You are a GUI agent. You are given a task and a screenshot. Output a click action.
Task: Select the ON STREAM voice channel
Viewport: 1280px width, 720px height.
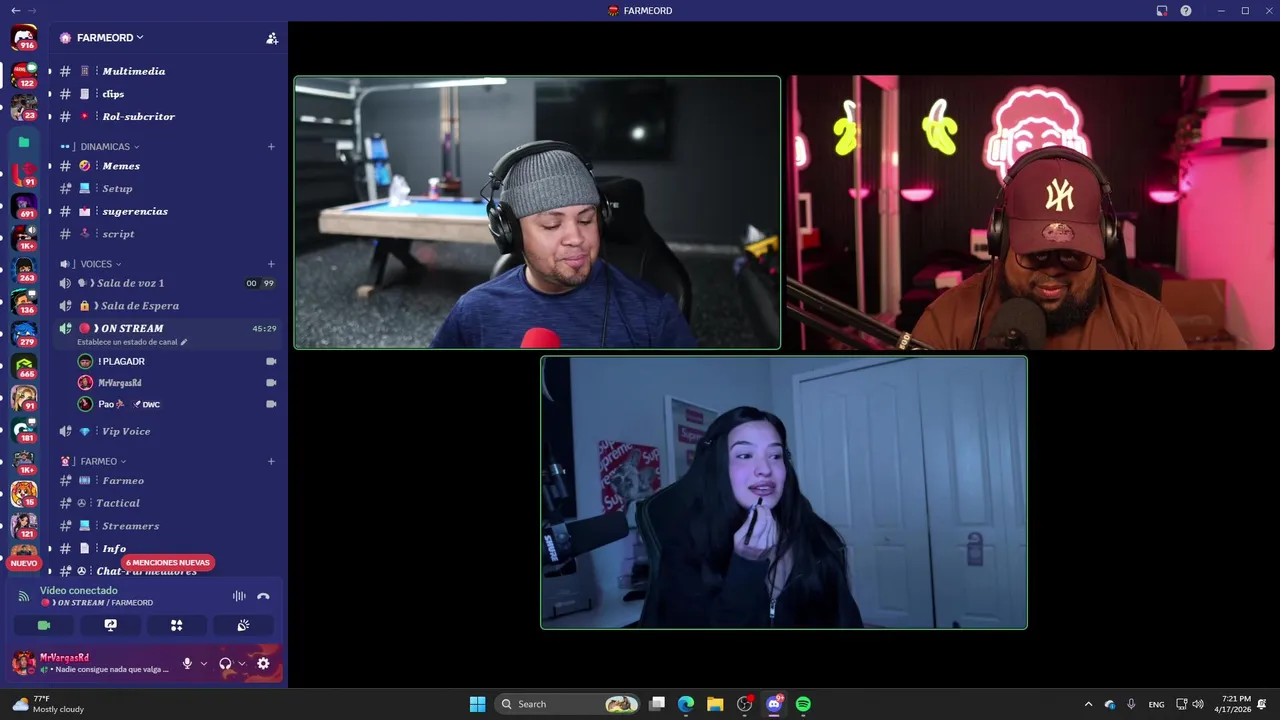[167, 328]
